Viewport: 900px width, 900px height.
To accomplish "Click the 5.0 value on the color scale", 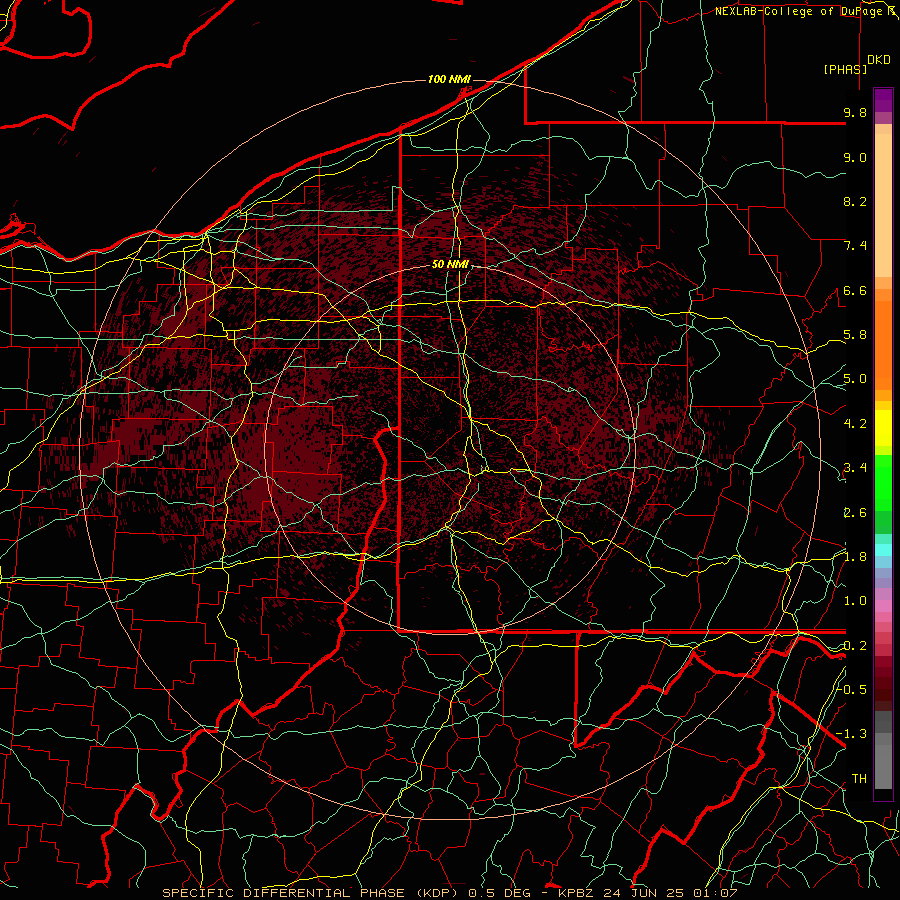I will click(855, 379).
